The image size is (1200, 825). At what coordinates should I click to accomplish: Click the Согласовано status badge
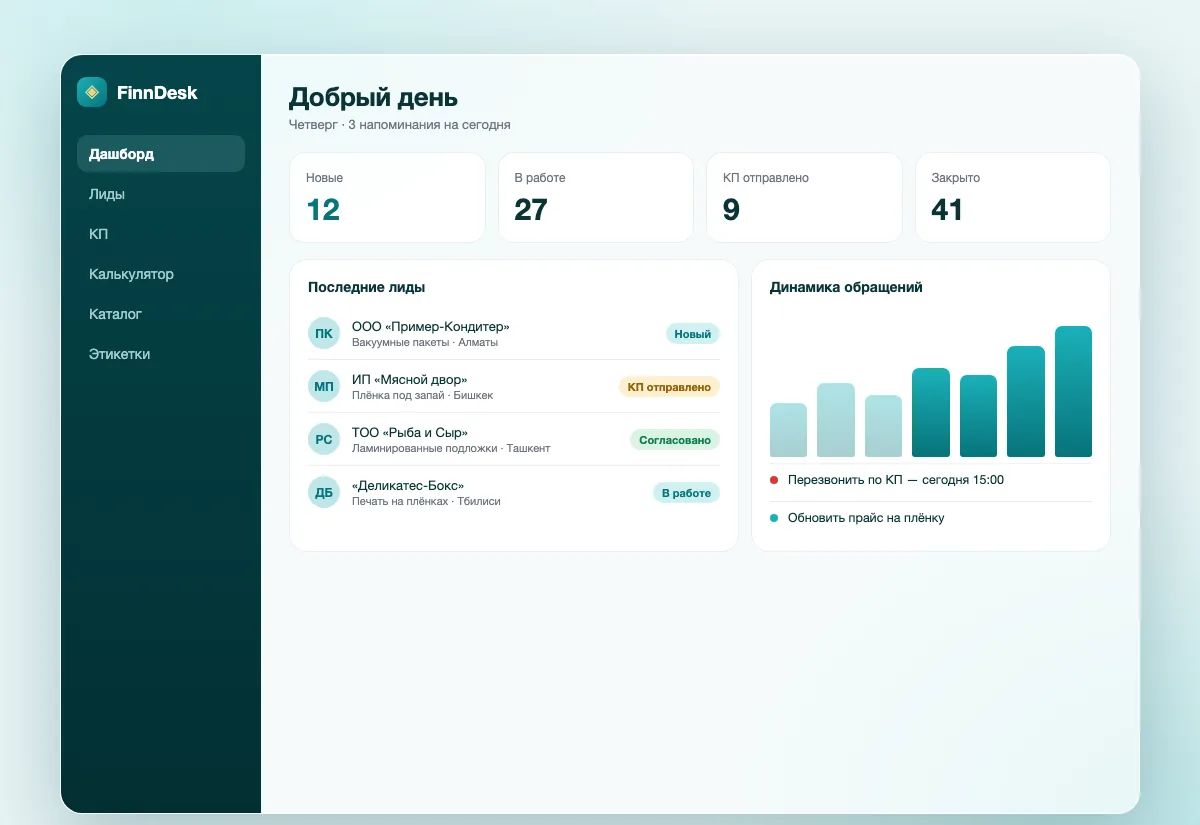point(675,440)
